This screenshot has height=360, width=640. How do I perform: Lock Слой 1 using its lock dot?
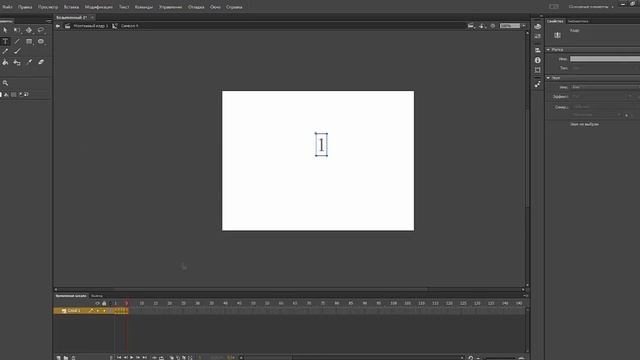point(104,311)
